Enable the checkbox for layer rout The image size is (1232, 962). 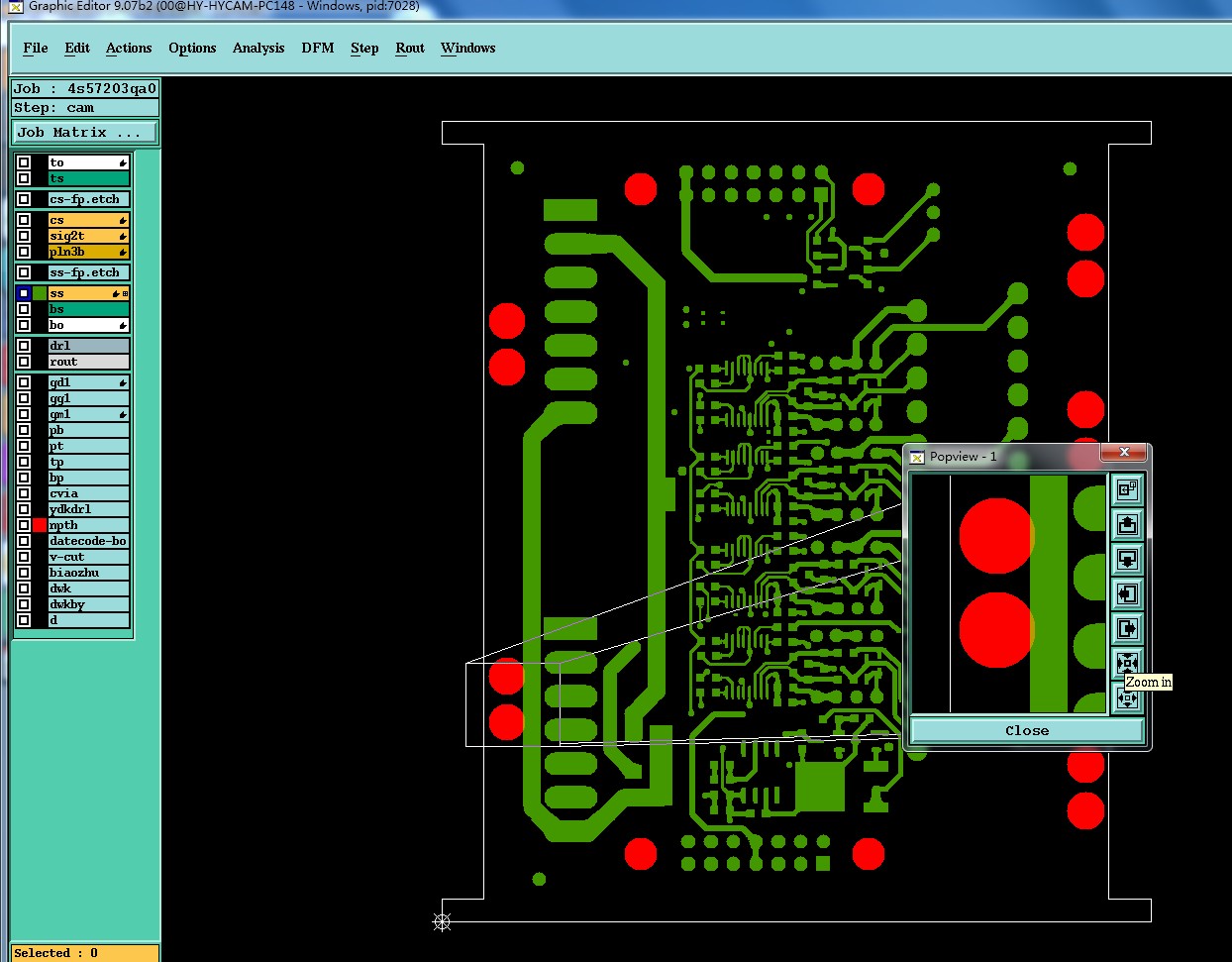pyautogui.click(x=24, y=362)
